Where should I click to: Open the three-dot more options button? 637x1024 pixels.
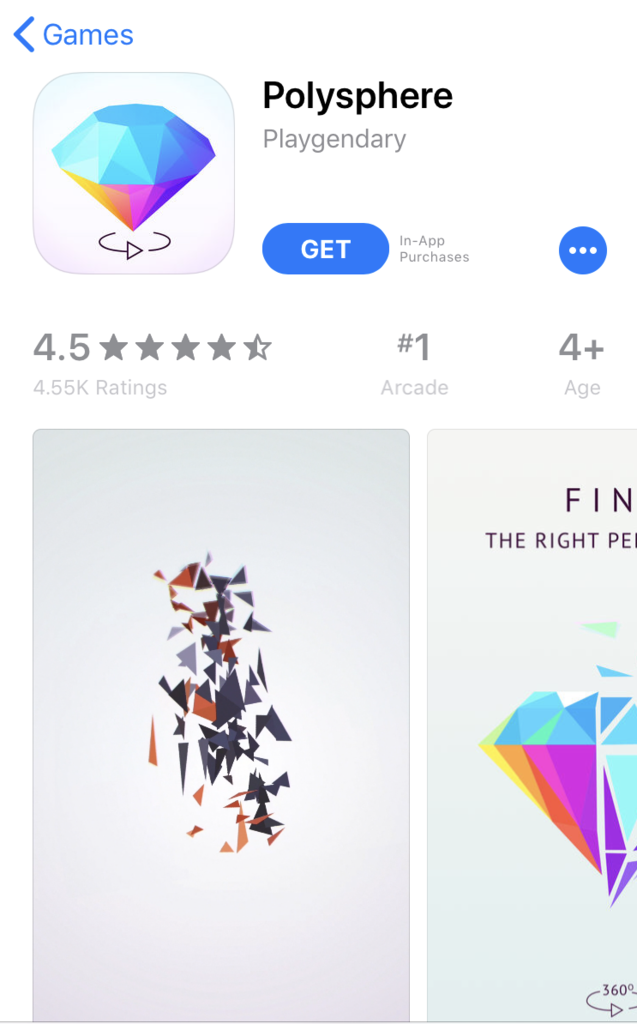coord(583,250)
